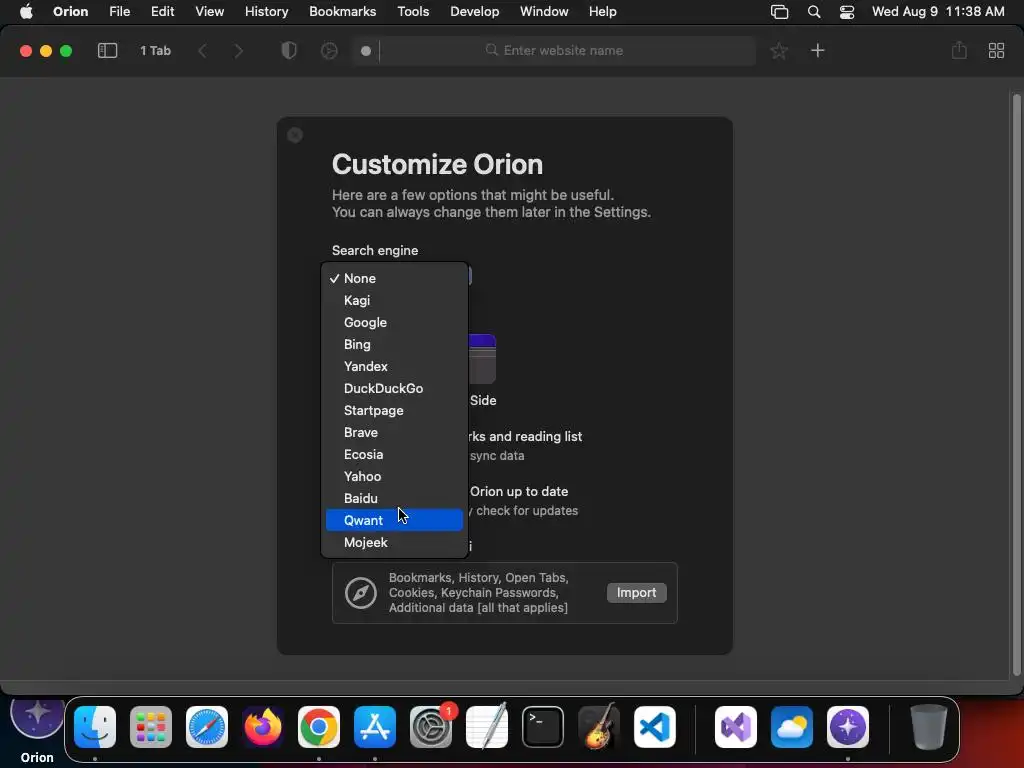1024x768 pixels.
Task: Toggle the sidebar icon in Orion toolbar
Action: point(107,51)
